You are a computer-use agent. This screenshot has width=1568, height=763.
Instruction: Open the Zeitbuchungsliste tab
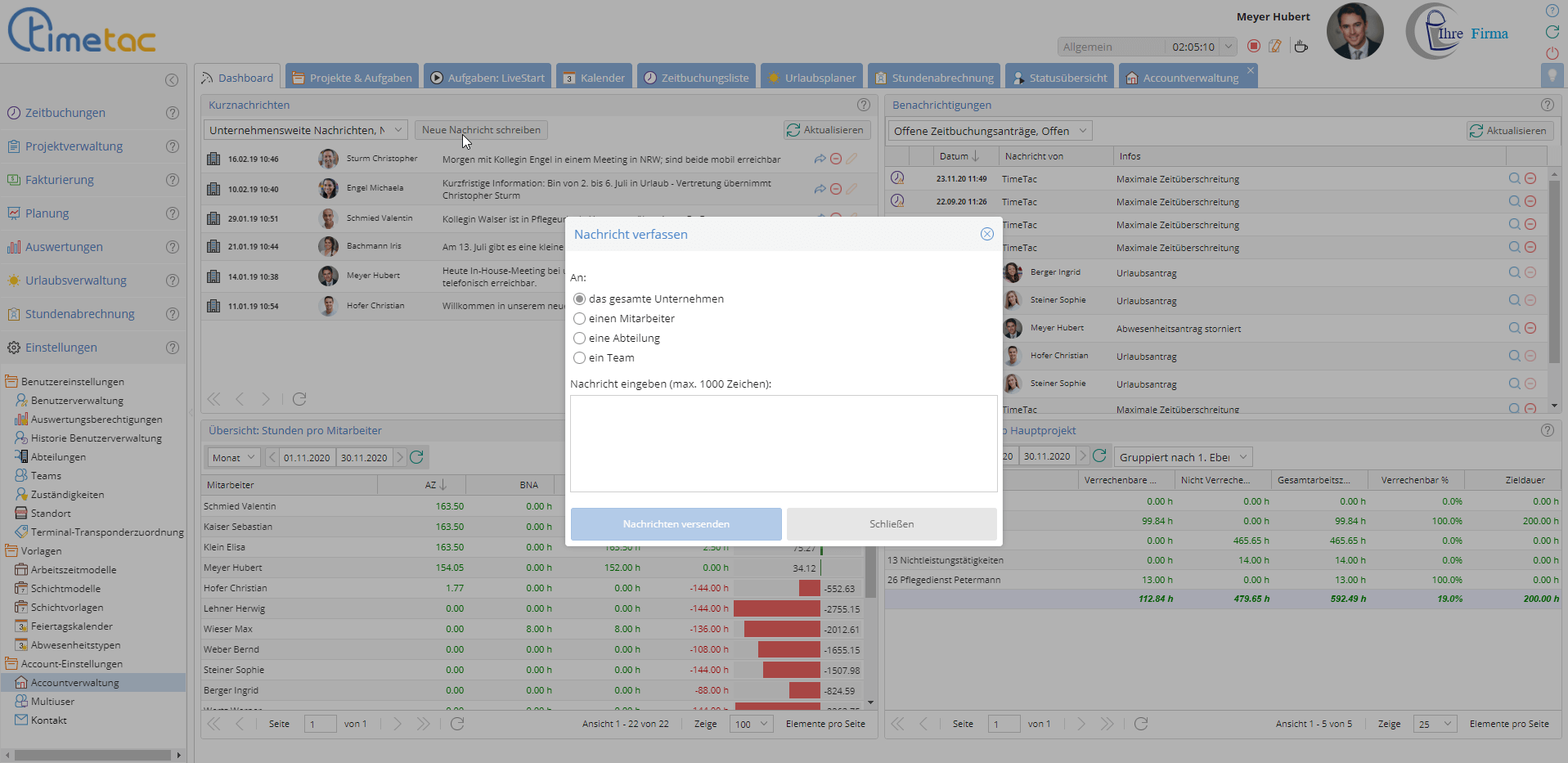696,78
